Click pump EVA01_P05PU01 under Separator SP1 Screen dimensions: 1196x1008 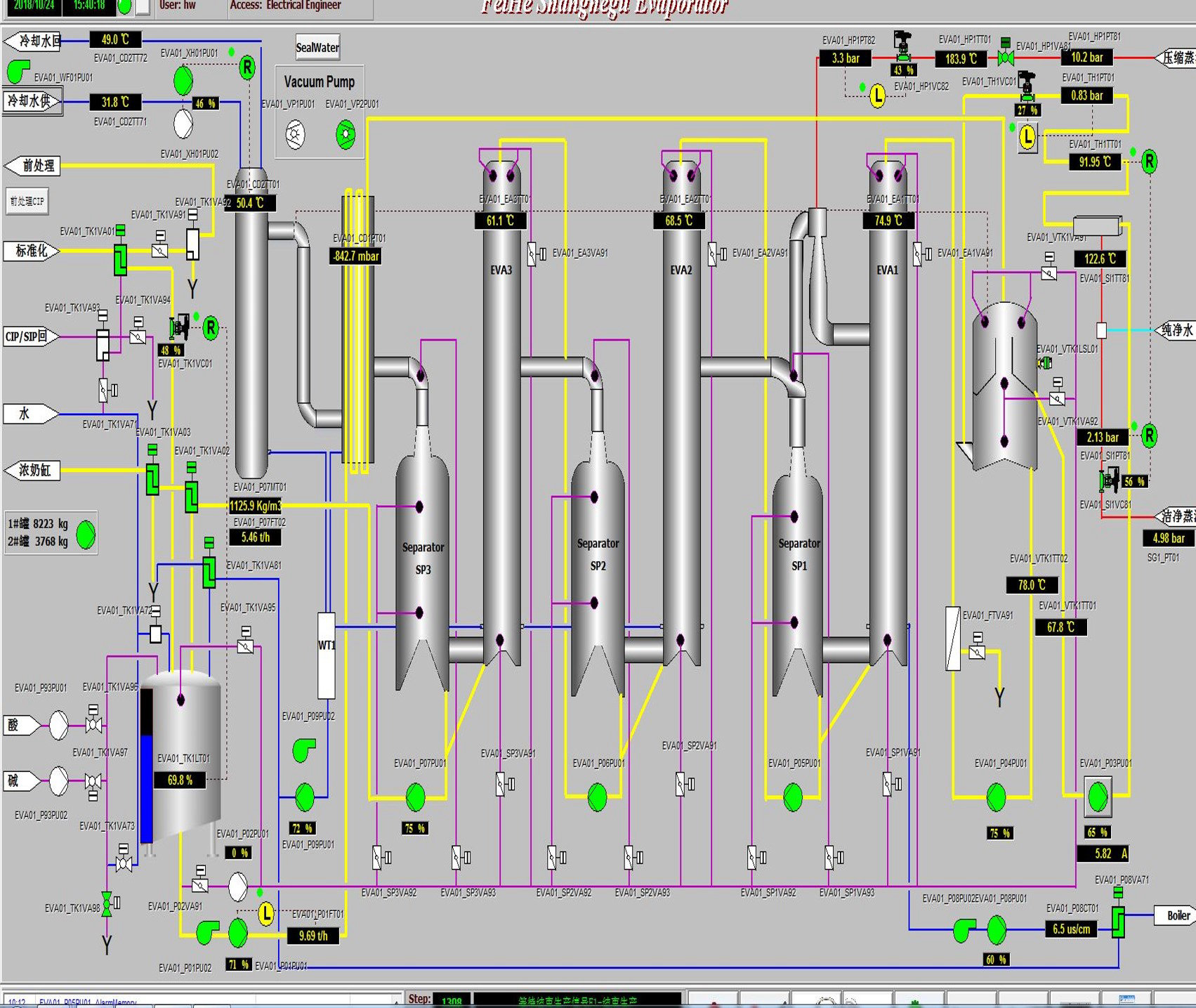tap(792, 797)
